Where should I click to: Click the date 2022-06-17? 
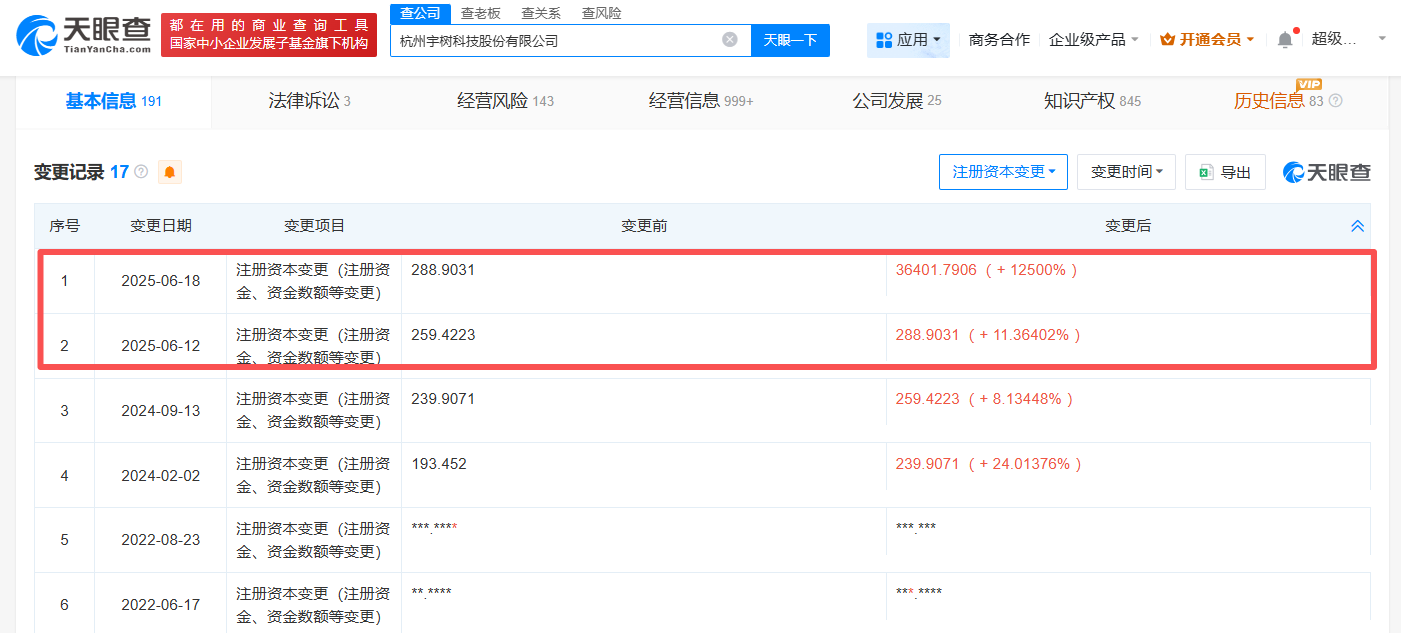click(x=161, y=605)
